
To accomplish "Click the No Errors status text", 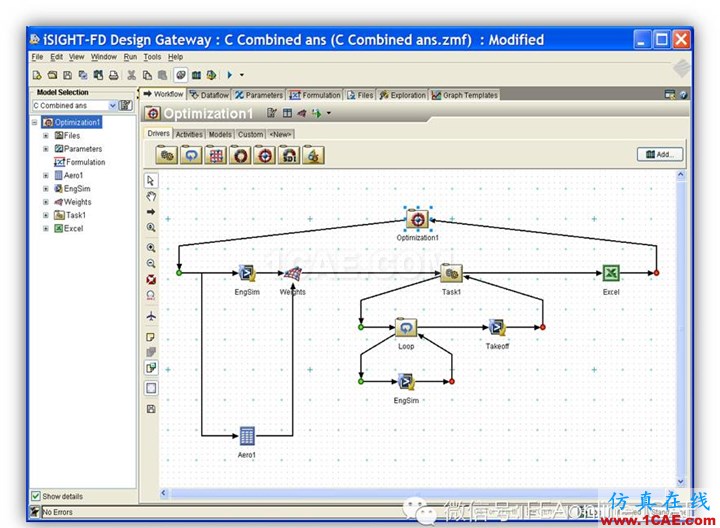I will click(x=57, y=512).
